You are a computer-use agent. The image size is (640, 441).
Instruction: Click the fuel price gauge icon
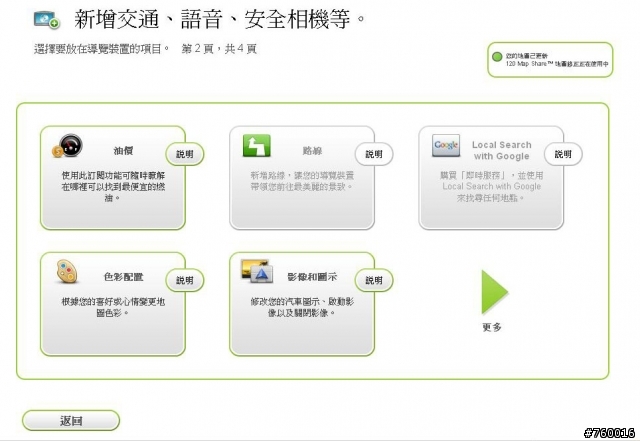pyautogui.click(x=67, y=146)
